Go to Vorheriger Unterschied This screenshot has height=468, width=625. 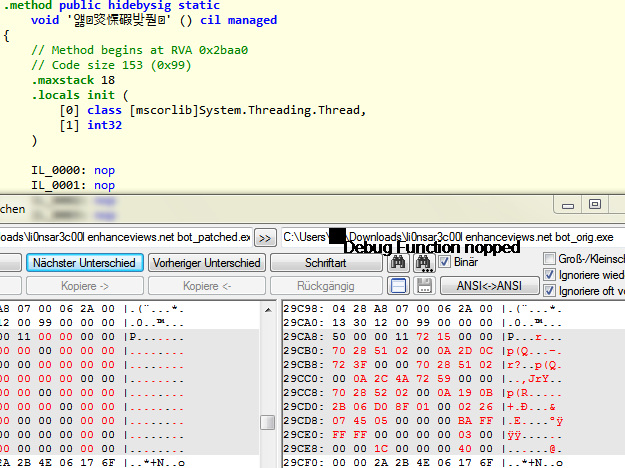point(207,263)
